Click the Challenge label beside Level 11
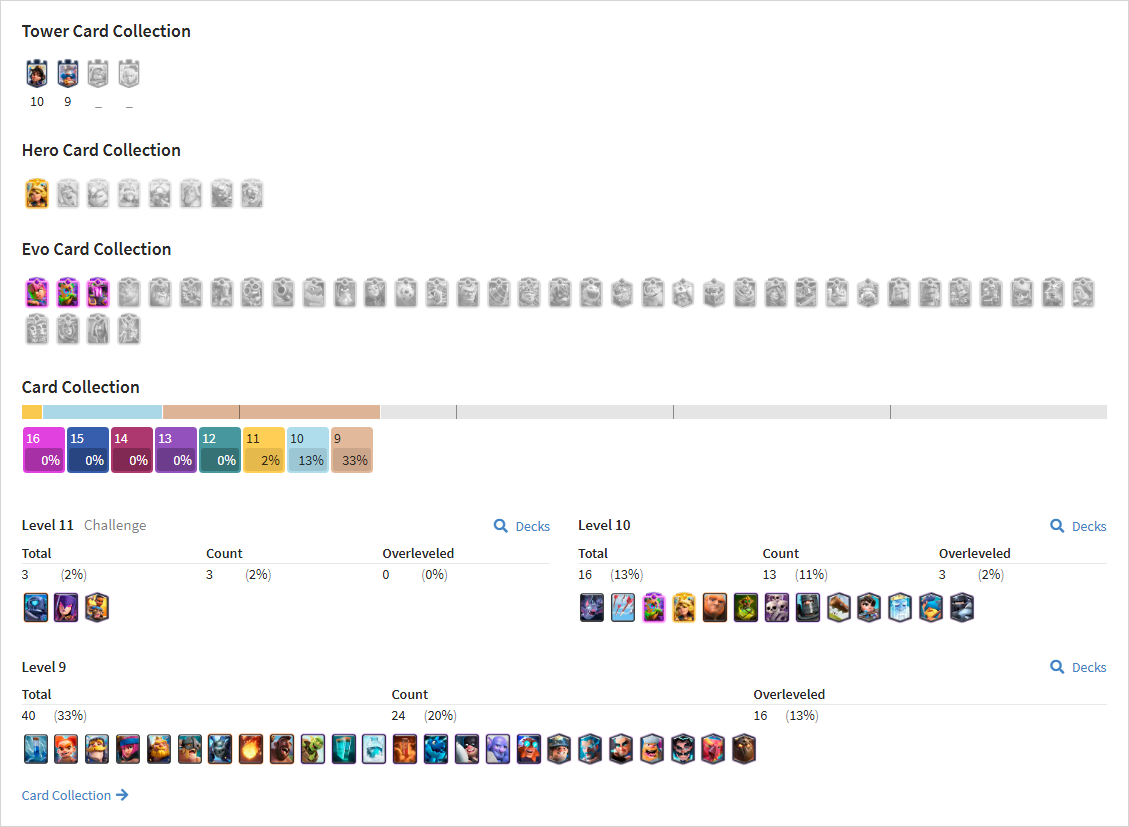Viewport: 1129px width, 827px height. (x=115, y=525)
